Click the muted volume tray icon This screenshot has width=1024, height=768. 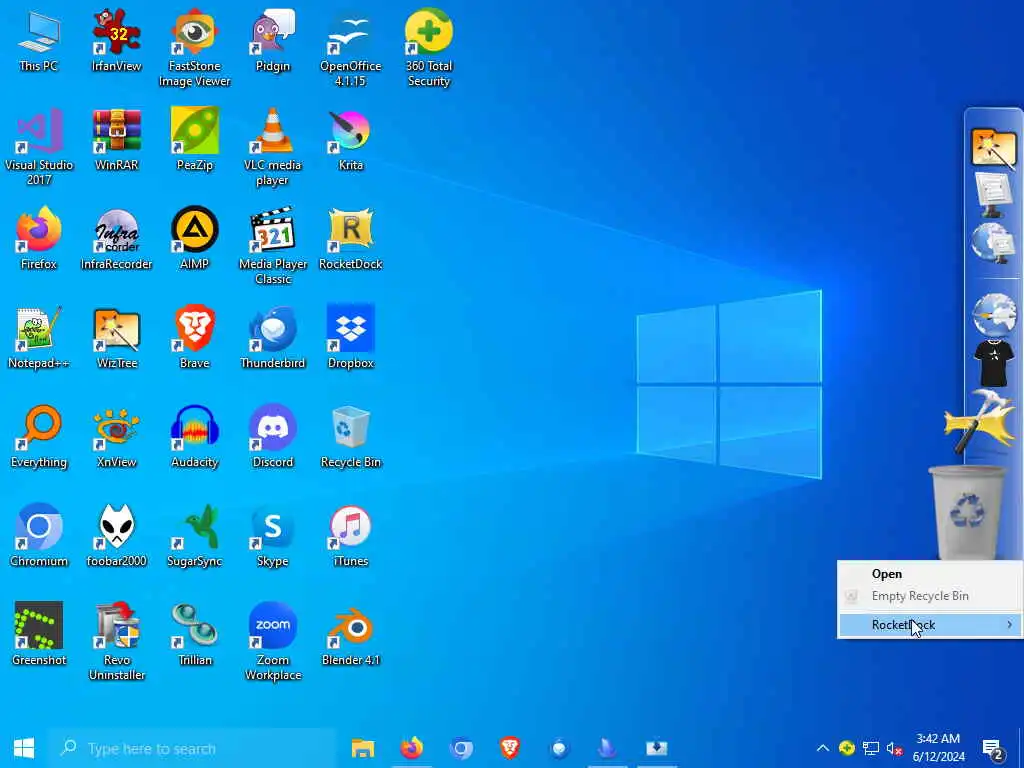pyautogui.click(x=894, y=748)
